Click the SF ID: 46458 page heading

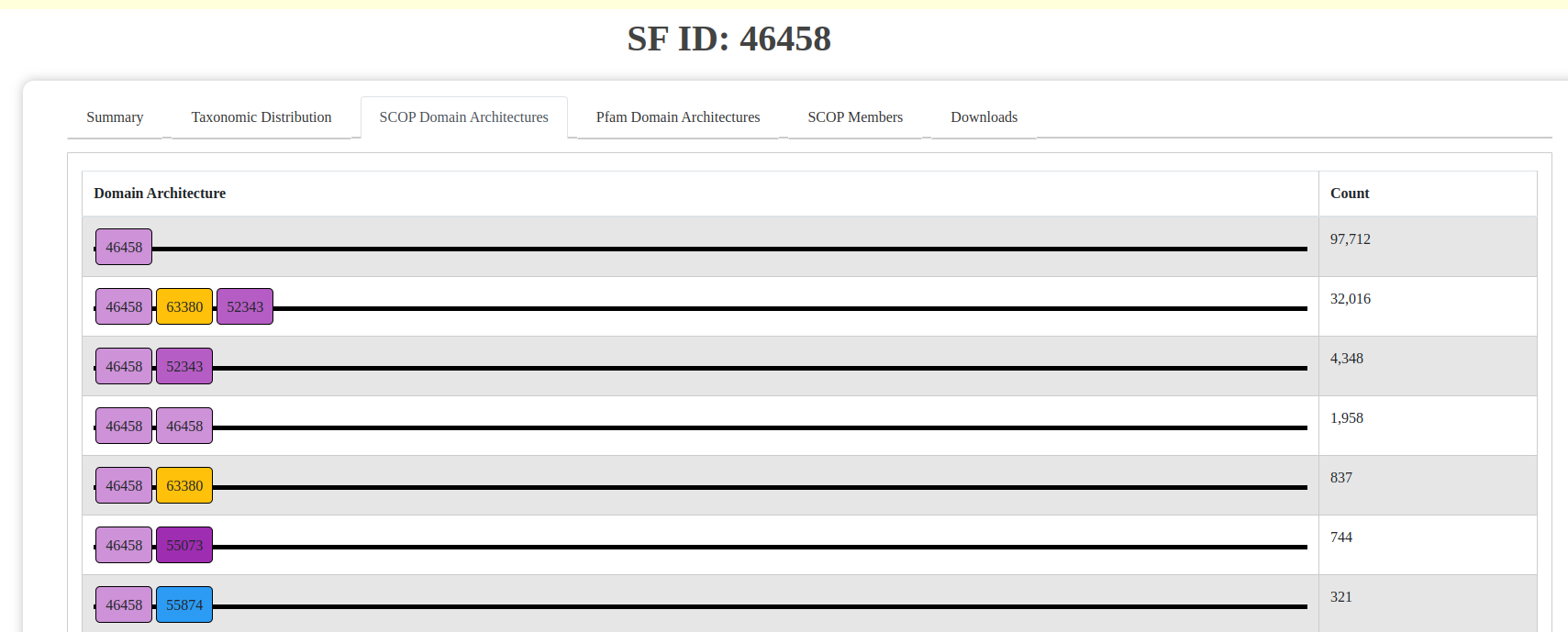pyautogui.click(x=729, y=39)
